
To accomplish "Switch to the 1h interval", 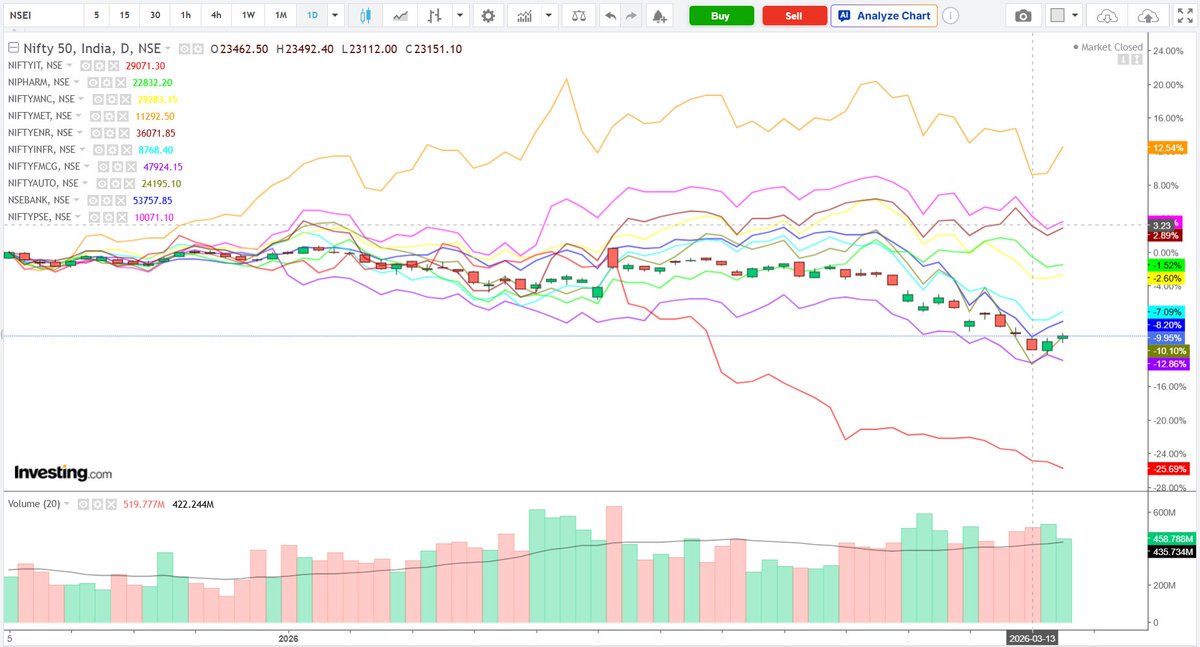I will 186,16.
